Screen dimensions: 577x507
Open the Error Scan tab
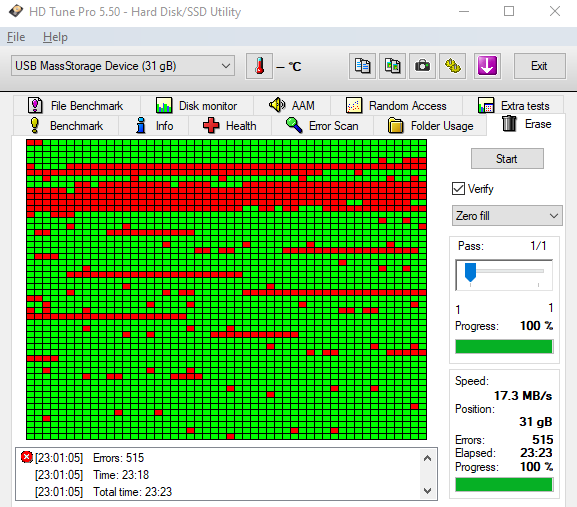tap(322, 125)
